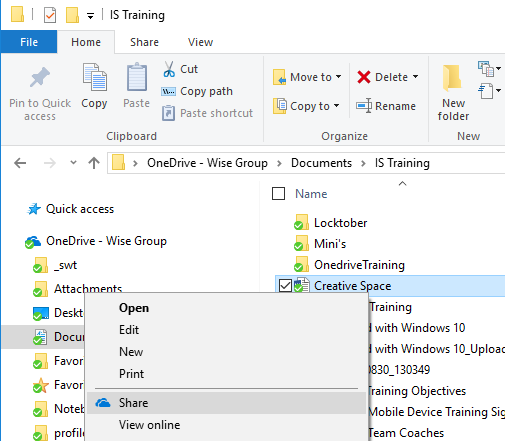The height and width of the screenshot is (441, 505).
Task: Switch to the Share ribbon tab
Action: (x=144, y=42)
